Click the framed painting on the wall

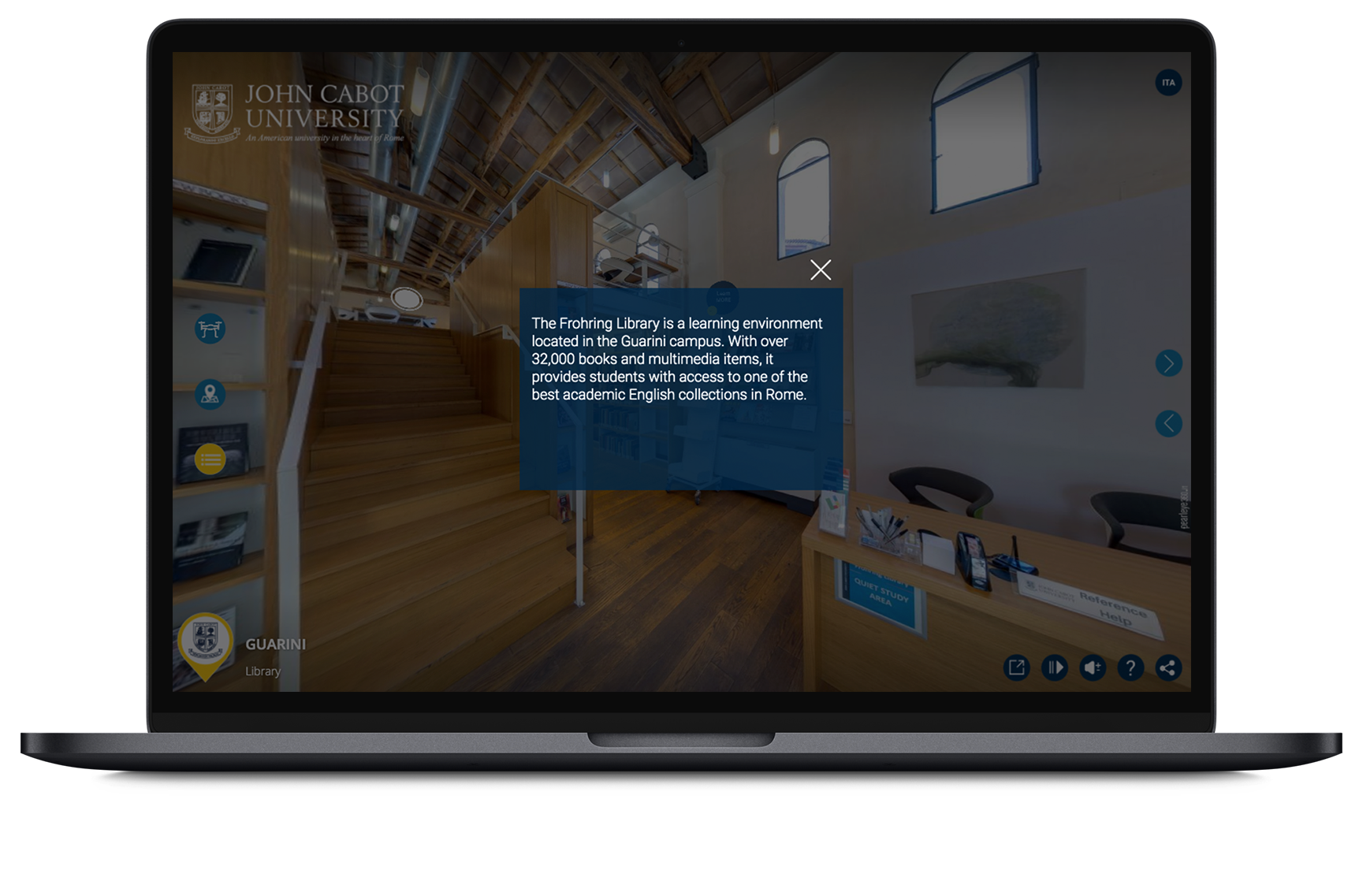[x=997, y=327]
